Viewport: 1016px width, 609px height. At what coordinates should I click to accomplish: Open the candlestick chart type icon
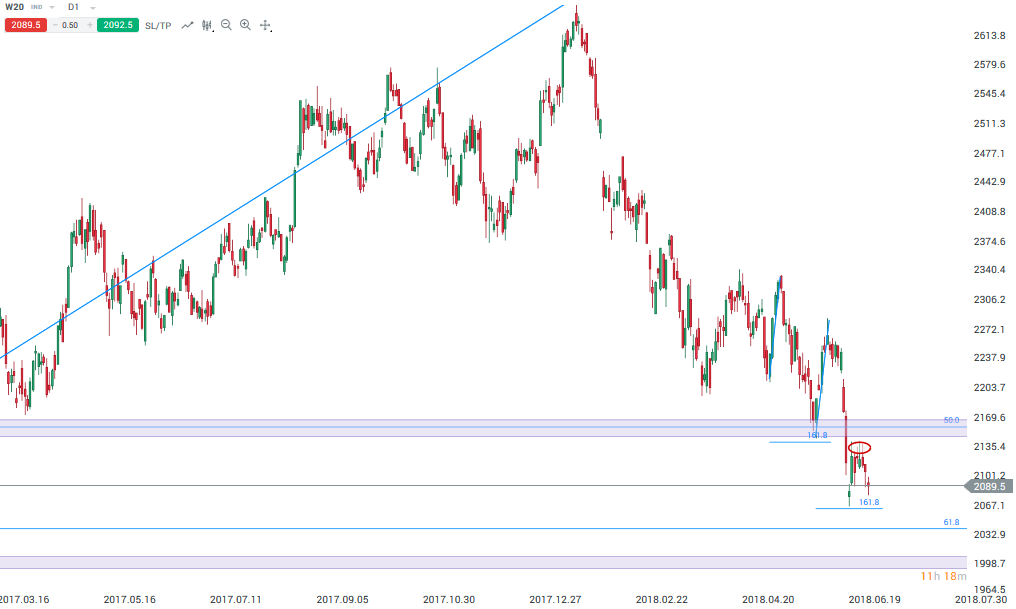click(x=207, y=25)
